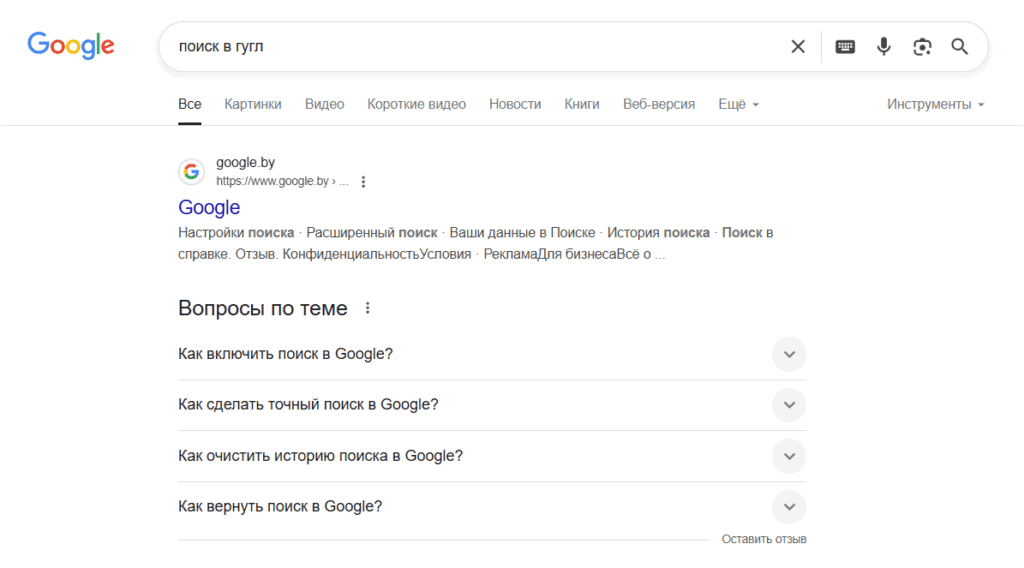Switch to the Картинки tab
Screen dimensions: 1024x568
(x=253, y=104)
